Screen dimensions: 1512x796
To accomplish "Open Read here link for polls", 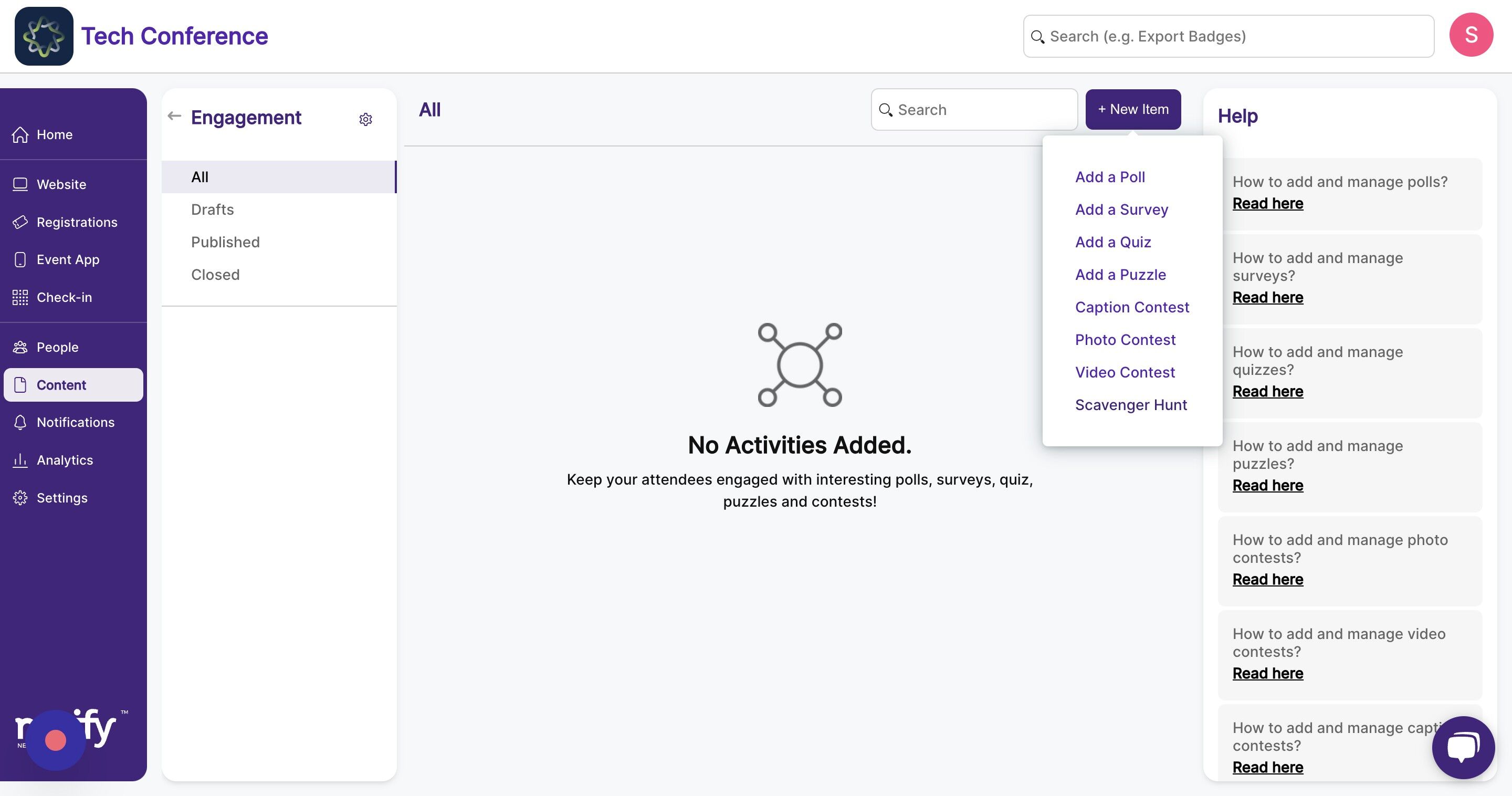I will [x=1267, y=204].
